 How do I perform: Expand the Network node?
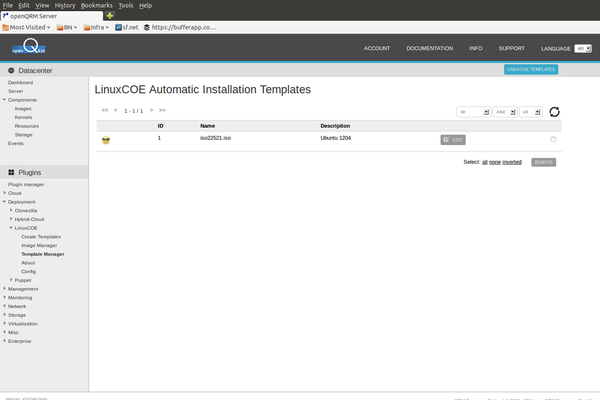click(x=4, y=306)
